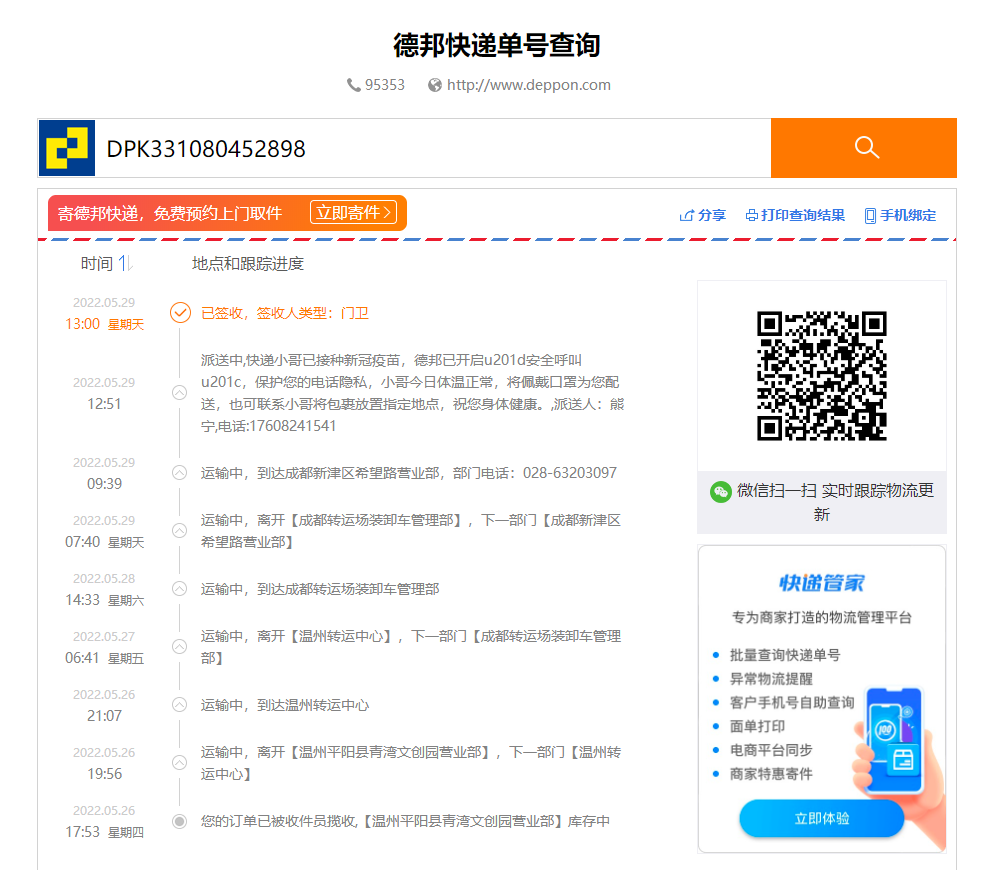The image size is (998, 870).
Task: Click the status circle for the 07:40 entry
Action: [179, 531]
